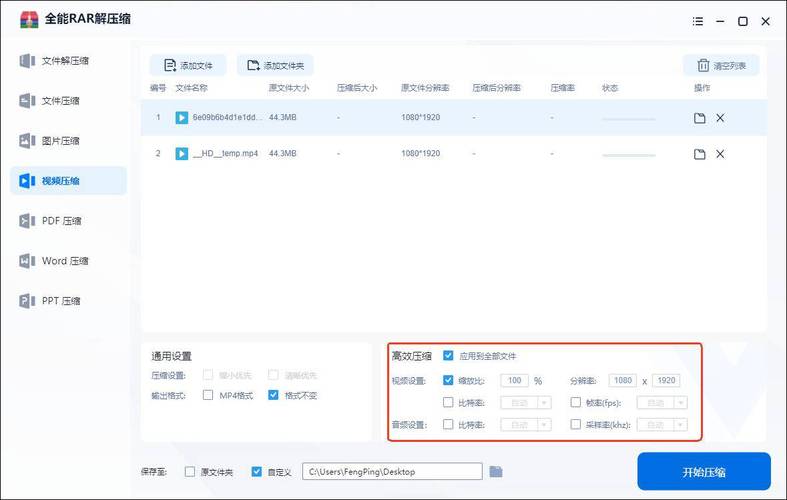787x500 pixels.
Task: Click PDF 压缩 sidebar icon
Action: (x=27, y=221)
